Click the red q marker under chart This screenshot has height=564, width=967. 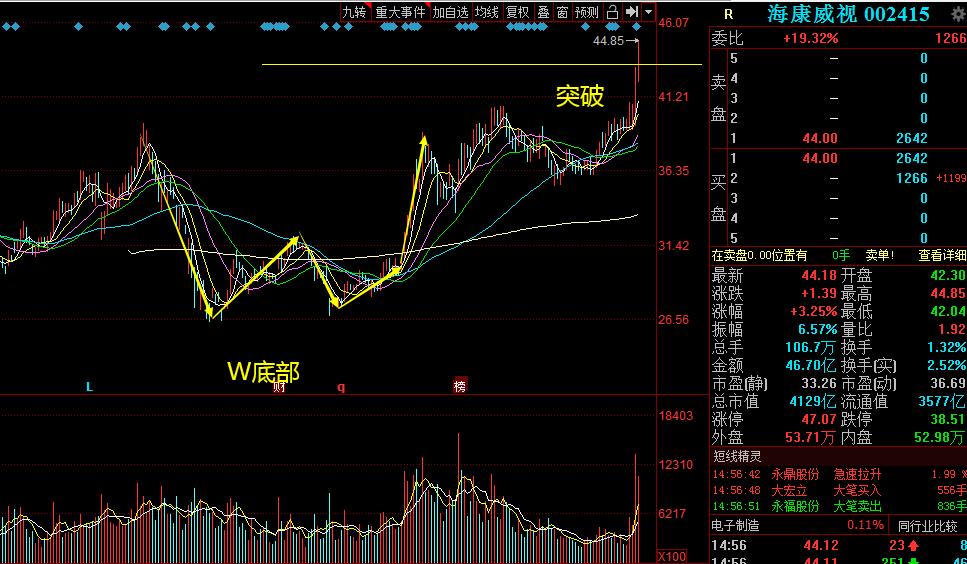tap(341, 388)
